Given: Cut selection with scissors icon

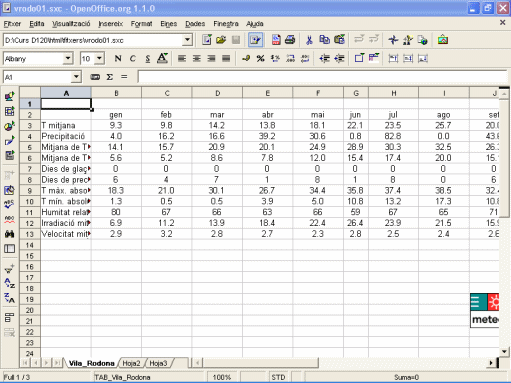Looking at the screenshot, I should click(x=309, y=40).
